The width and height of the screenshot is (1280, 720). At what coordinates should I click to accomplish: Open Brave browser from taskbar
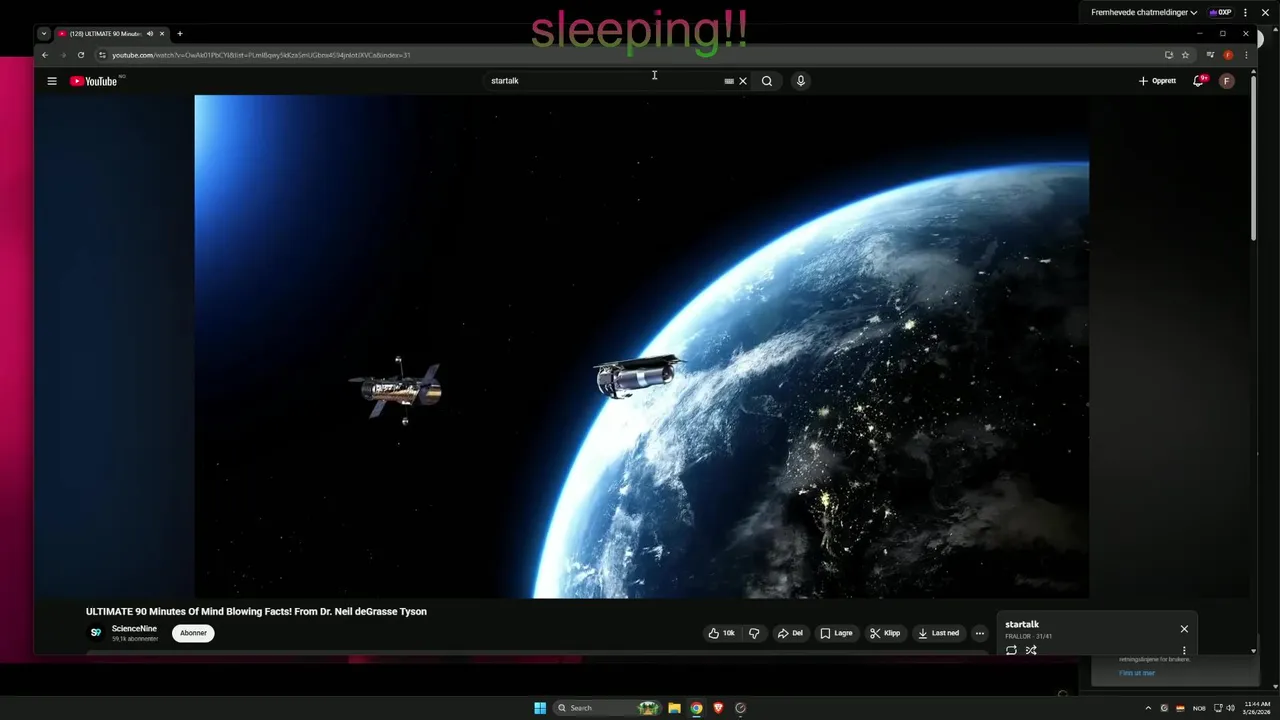pos(718,708)
